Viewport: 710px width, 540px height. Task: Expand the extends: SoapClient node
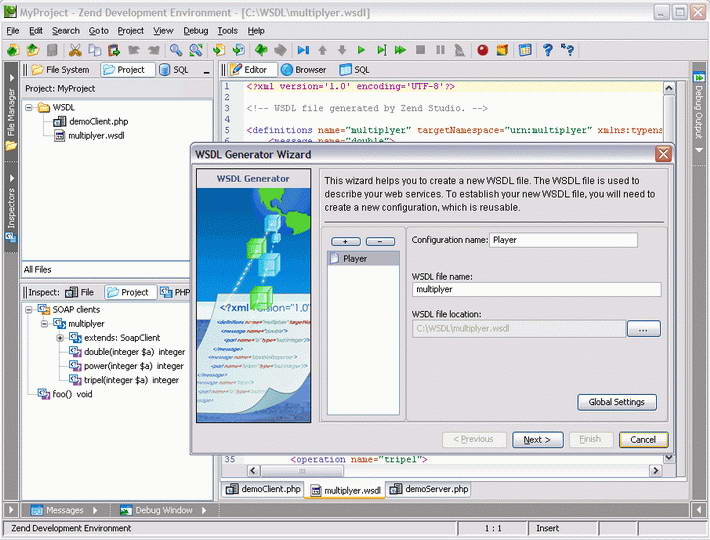(x=60, y=338)
